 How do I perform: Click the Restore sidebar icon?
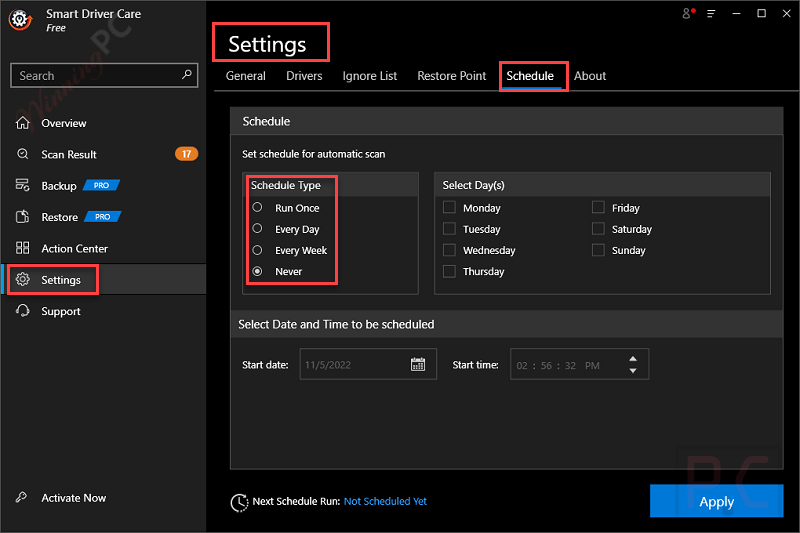coord(22,217)
